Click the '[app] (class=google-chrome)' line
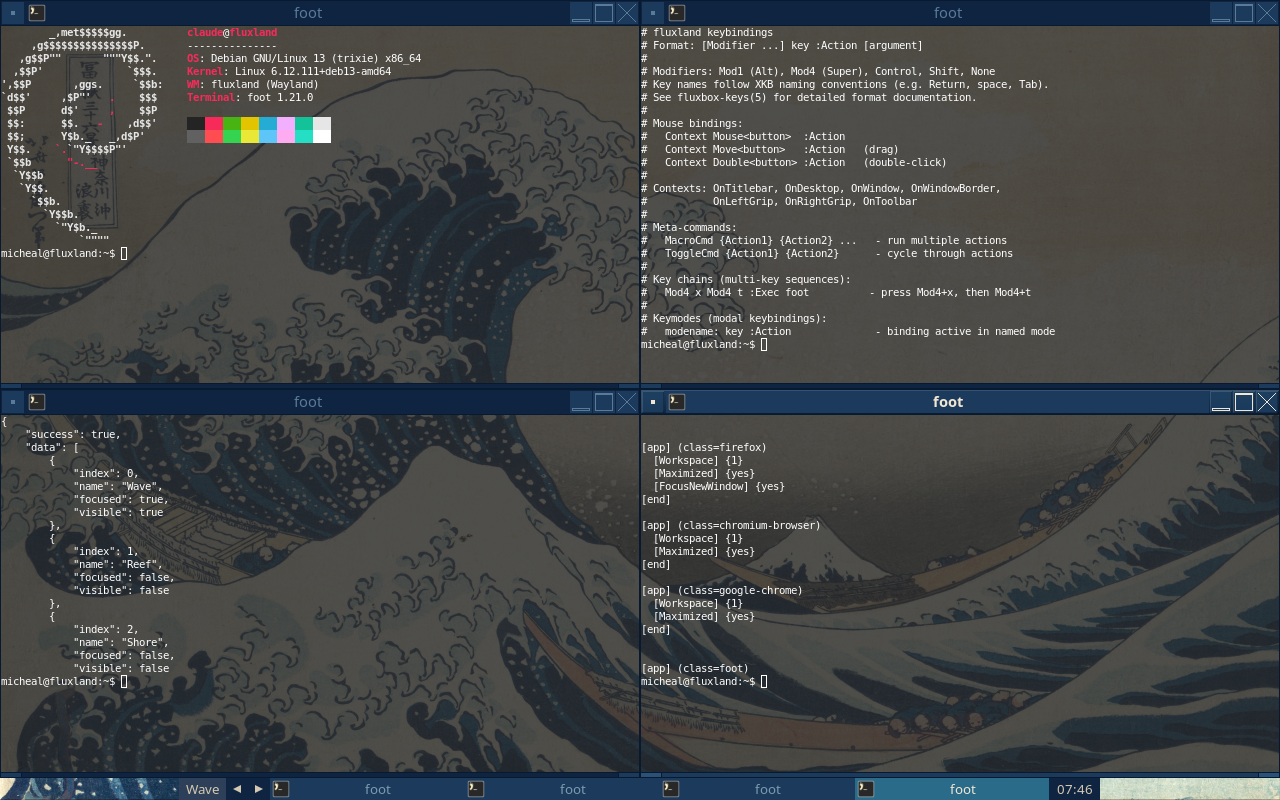 [722, 590]
